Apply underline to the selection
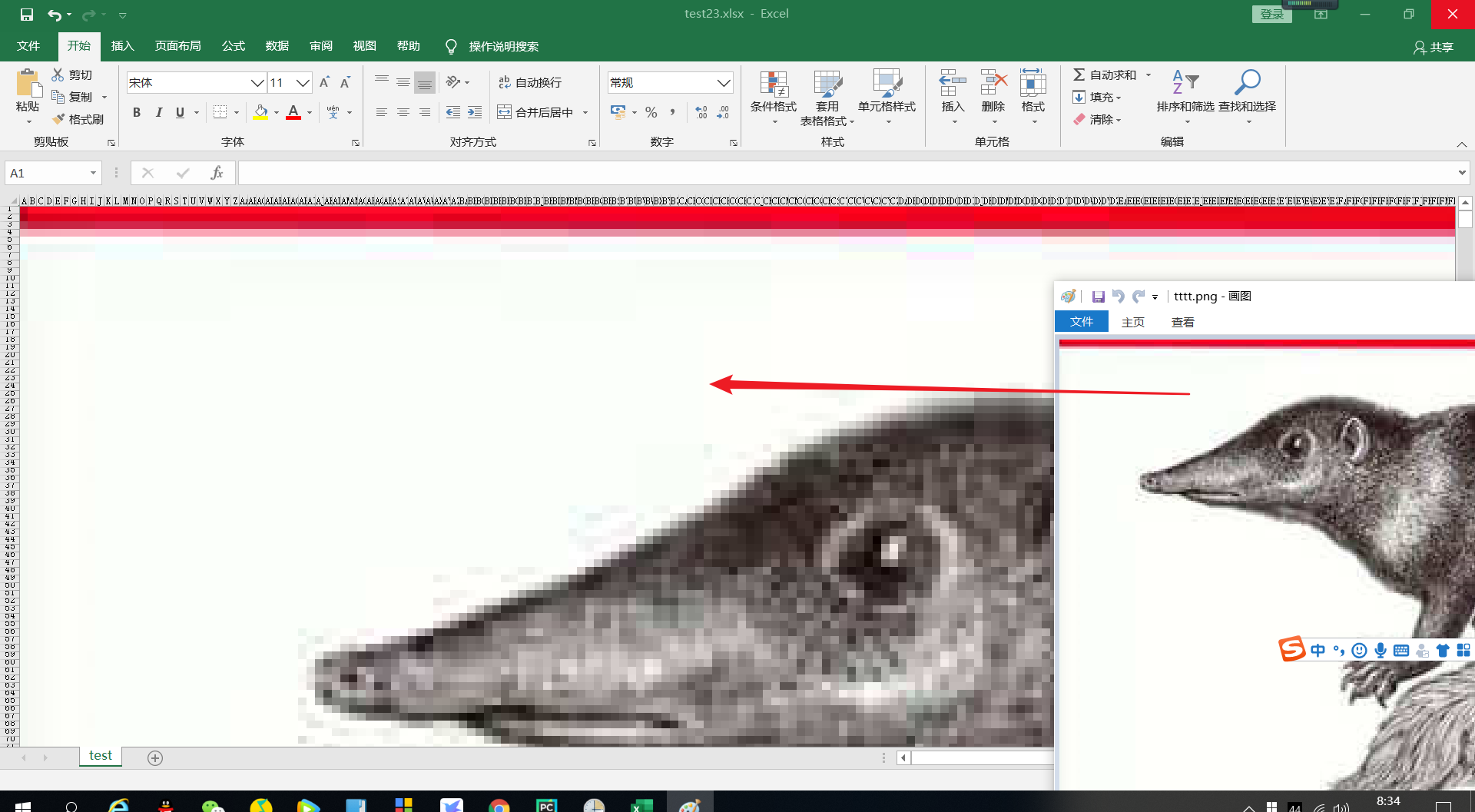The image size is (1475, 812). 177,112
